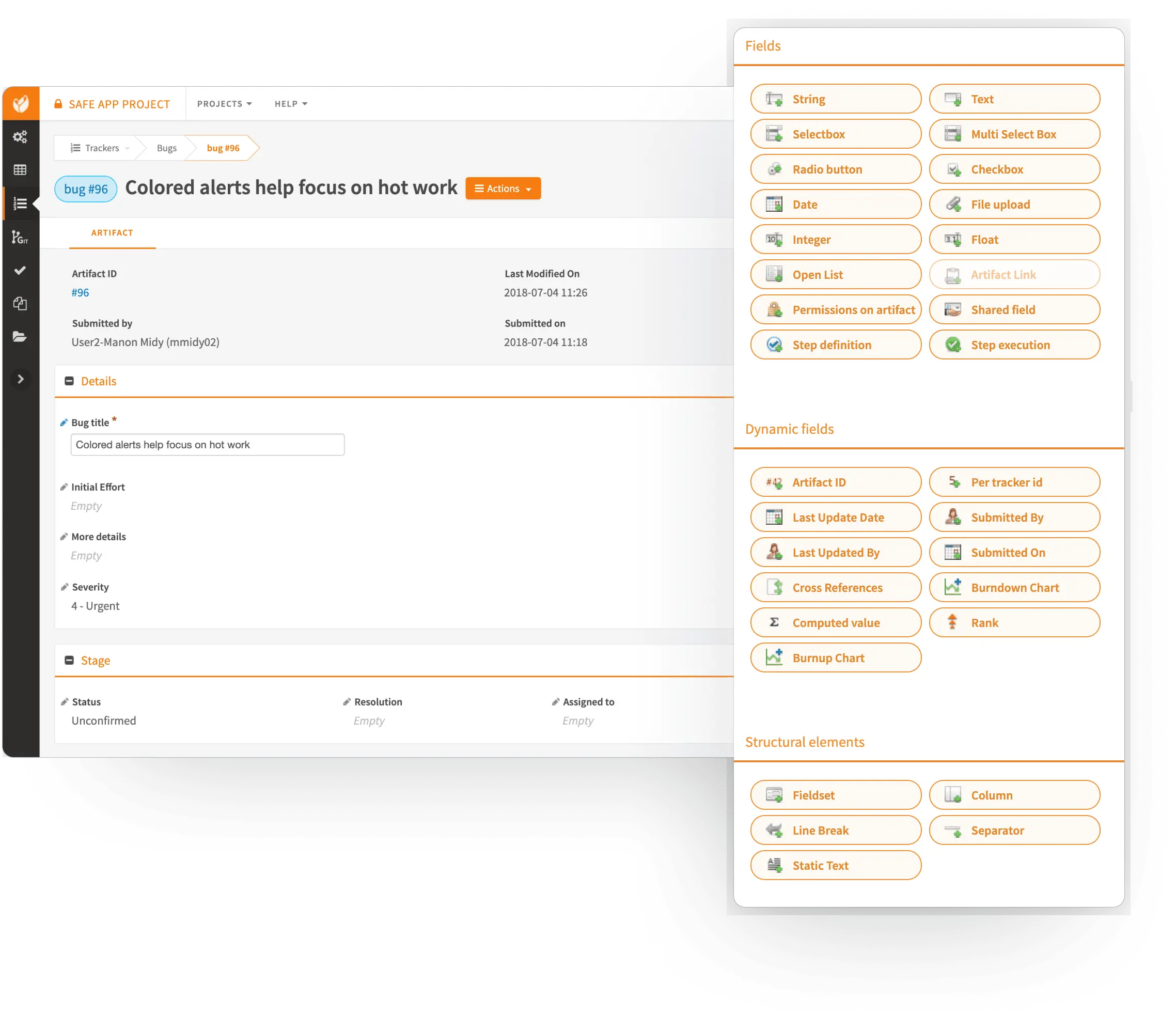Add a Checkbox field
This screenshot has height=1019, width=1176.
click(1014, 169)
